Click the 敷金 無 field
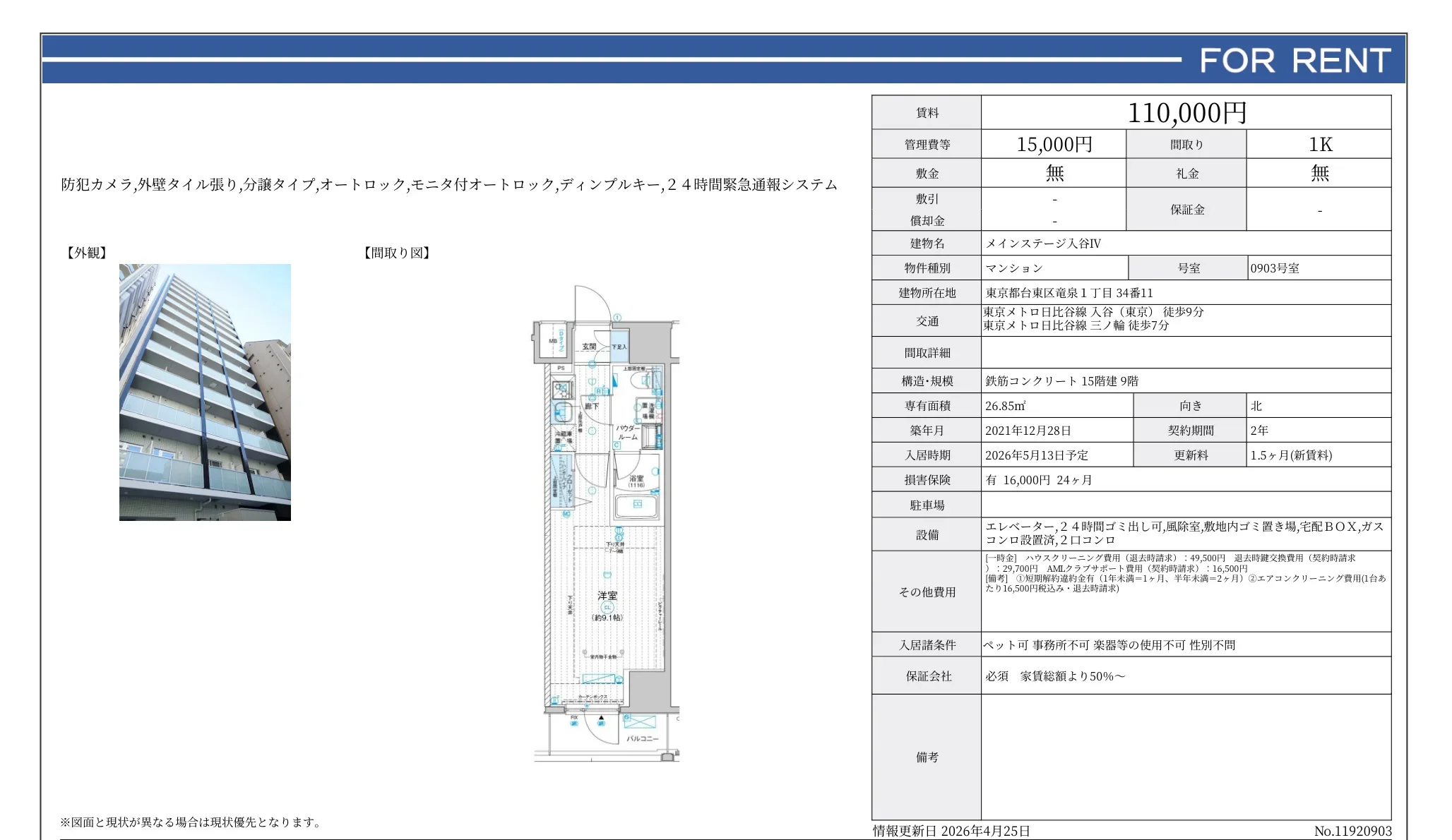The height and width of the screenshot is (840, 1452). tap(1056, 172)
